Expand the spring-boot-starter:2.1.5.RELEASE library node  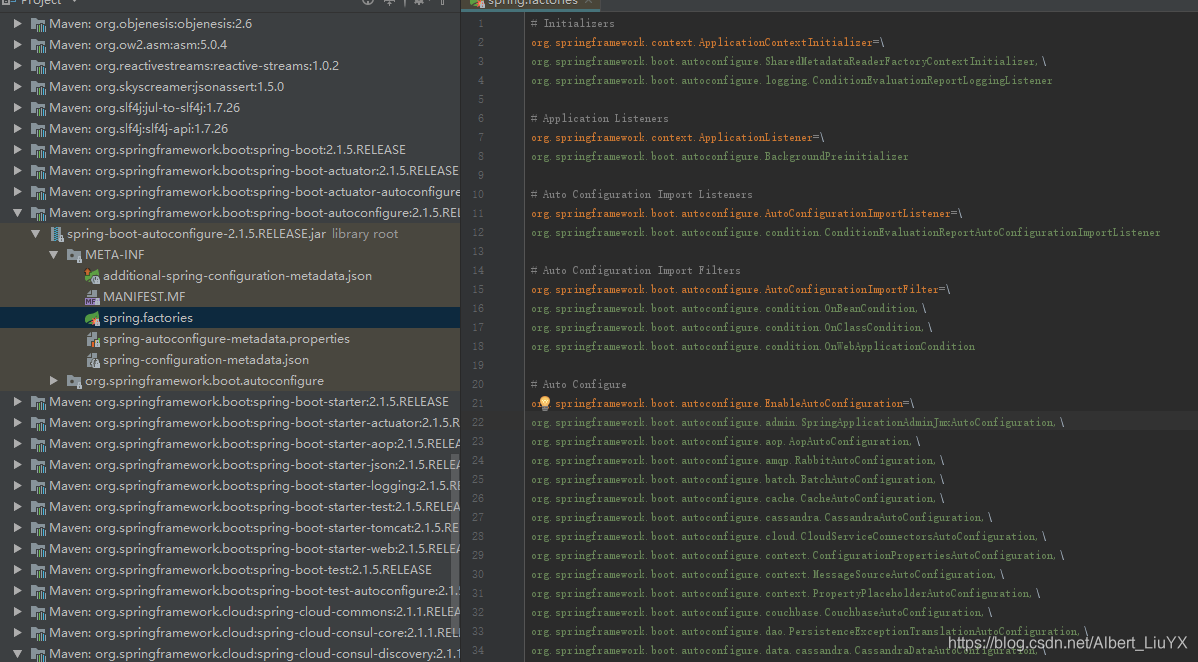(x=18, y=402)
